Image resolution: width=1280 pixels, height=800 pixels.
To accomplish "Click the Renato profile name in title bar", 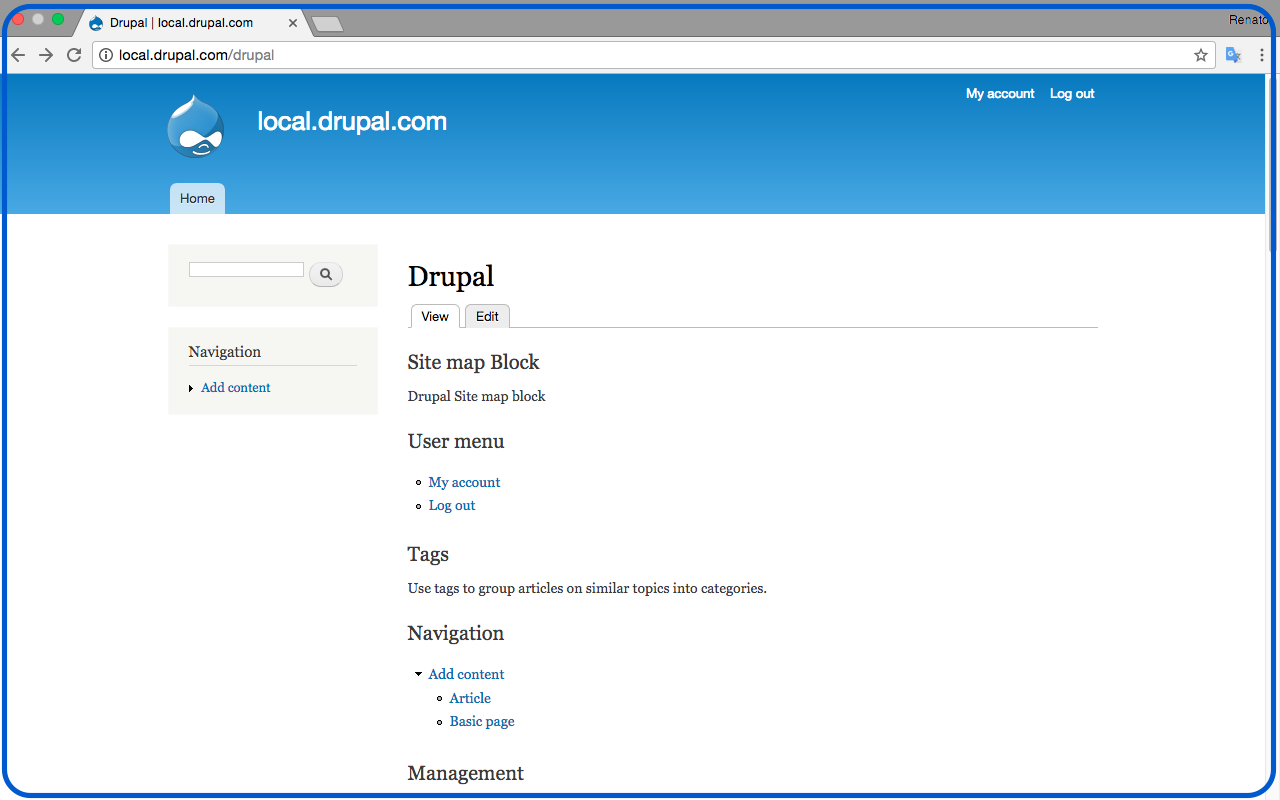I will [1248, 20].
